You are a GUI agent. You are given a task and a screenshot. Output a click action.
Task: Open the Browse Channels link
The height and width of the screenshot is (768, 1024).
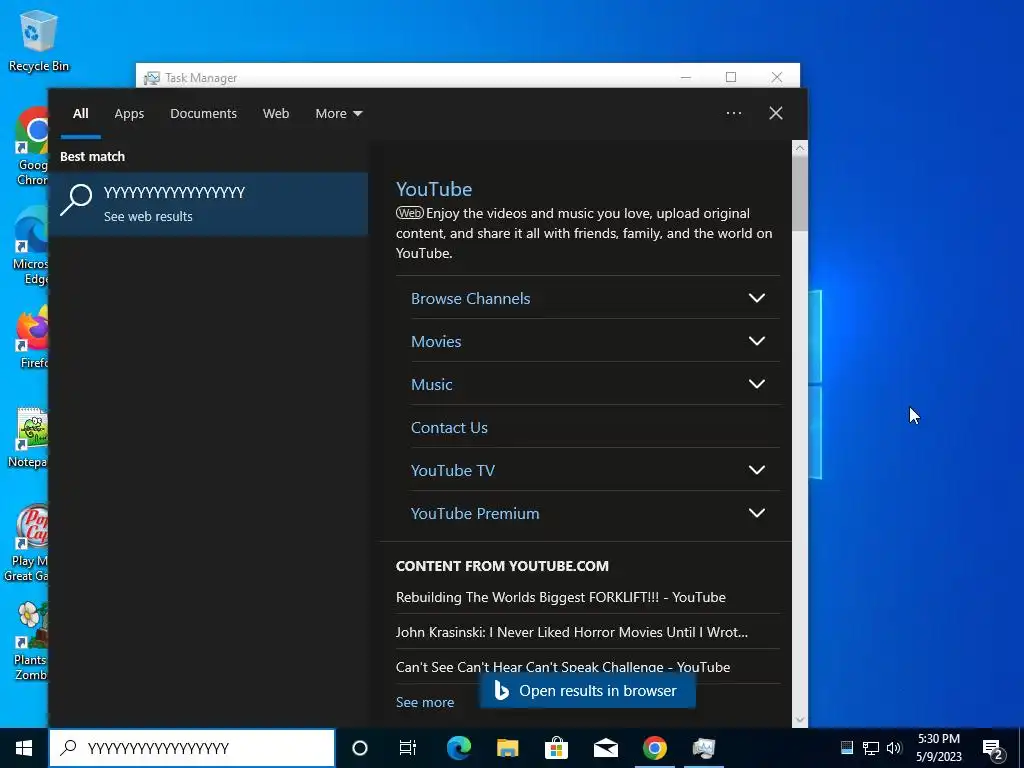click(470, 298)
